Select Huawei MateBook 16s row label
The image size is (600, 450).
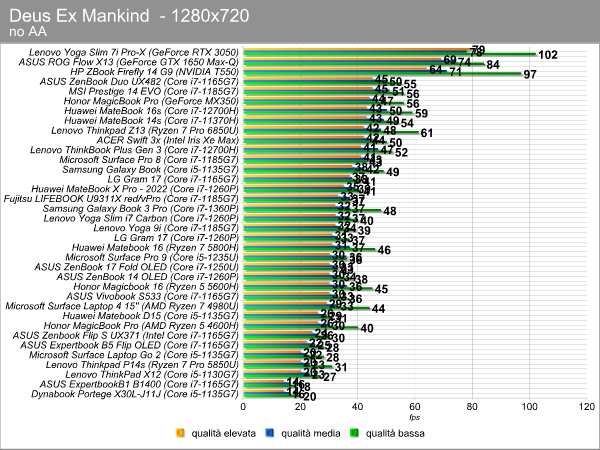pos(152,111)
